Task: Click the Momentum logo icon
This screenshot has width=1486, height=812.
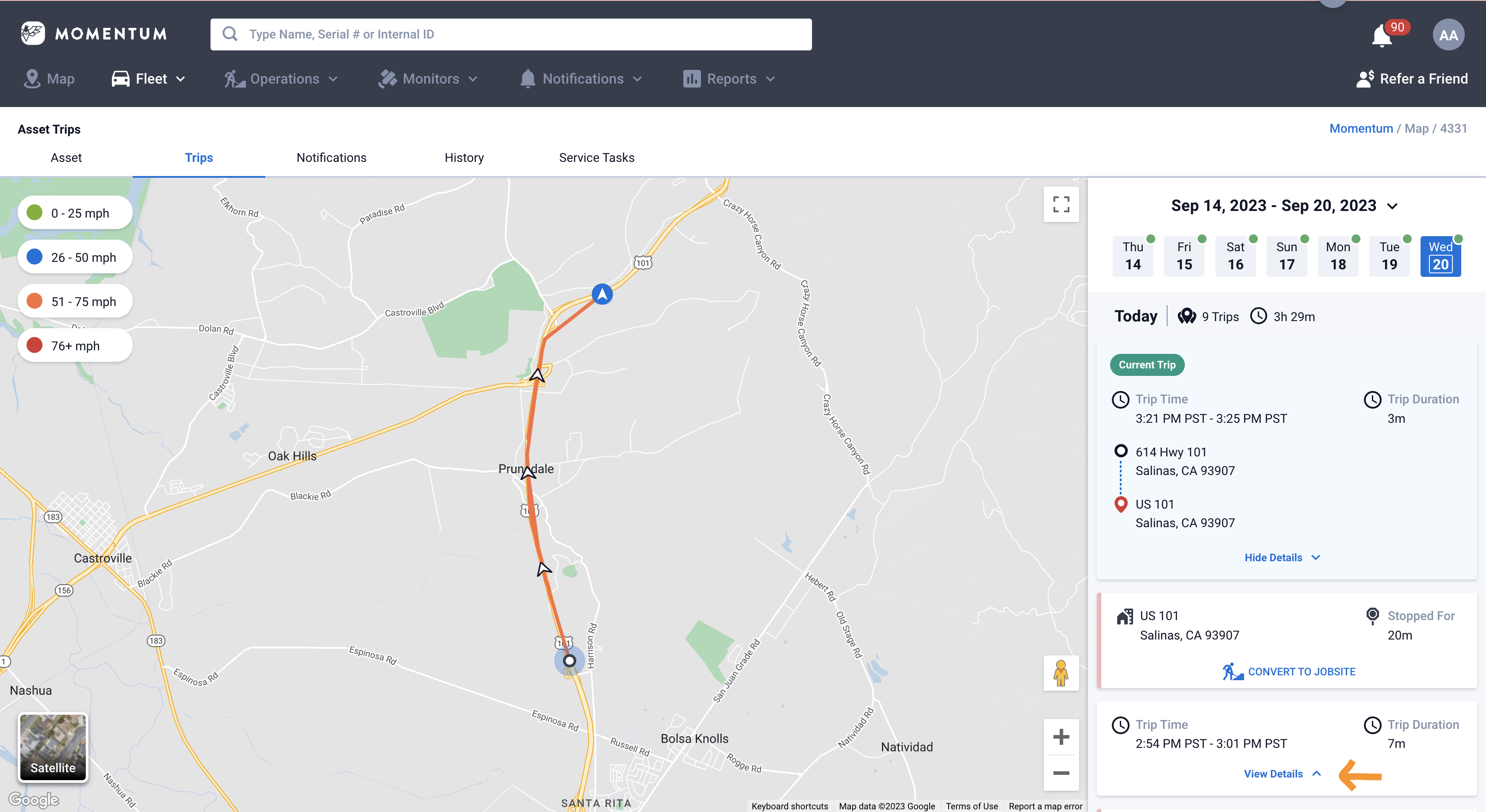Action: point(33,34)
